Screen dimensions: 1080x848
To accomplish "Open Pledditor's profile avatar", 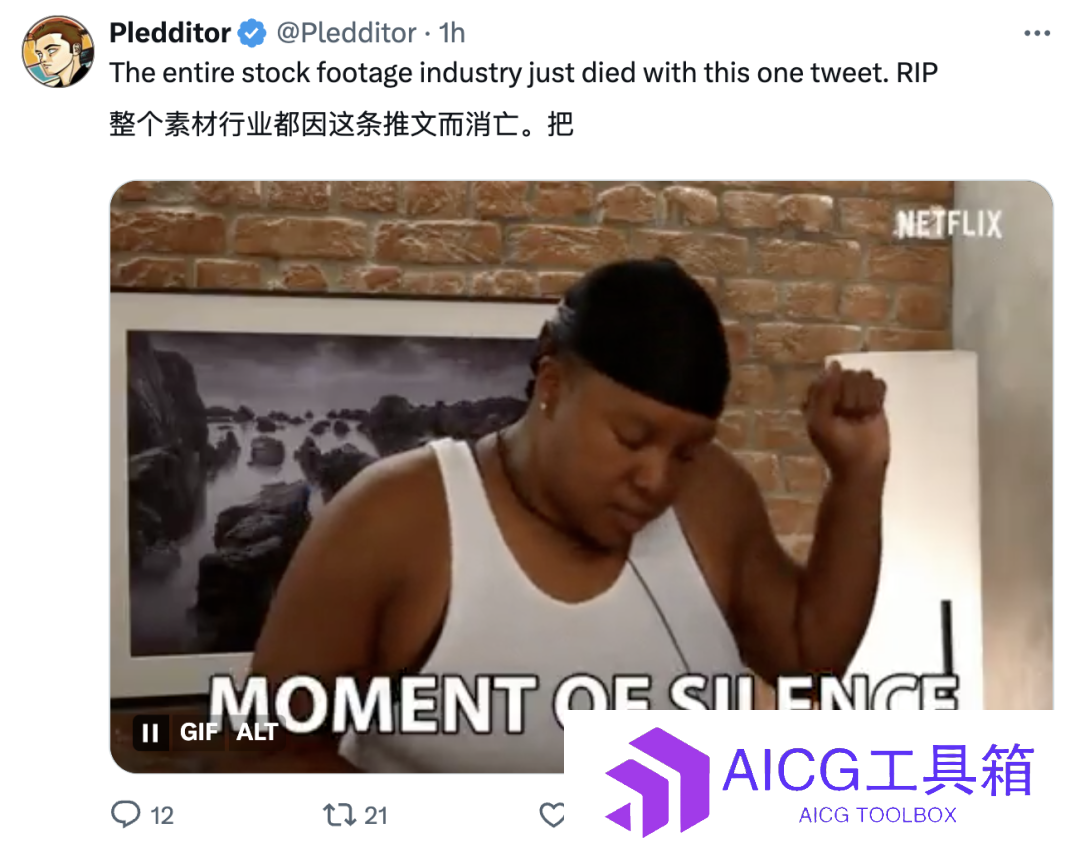I will (x=58, y=52).
